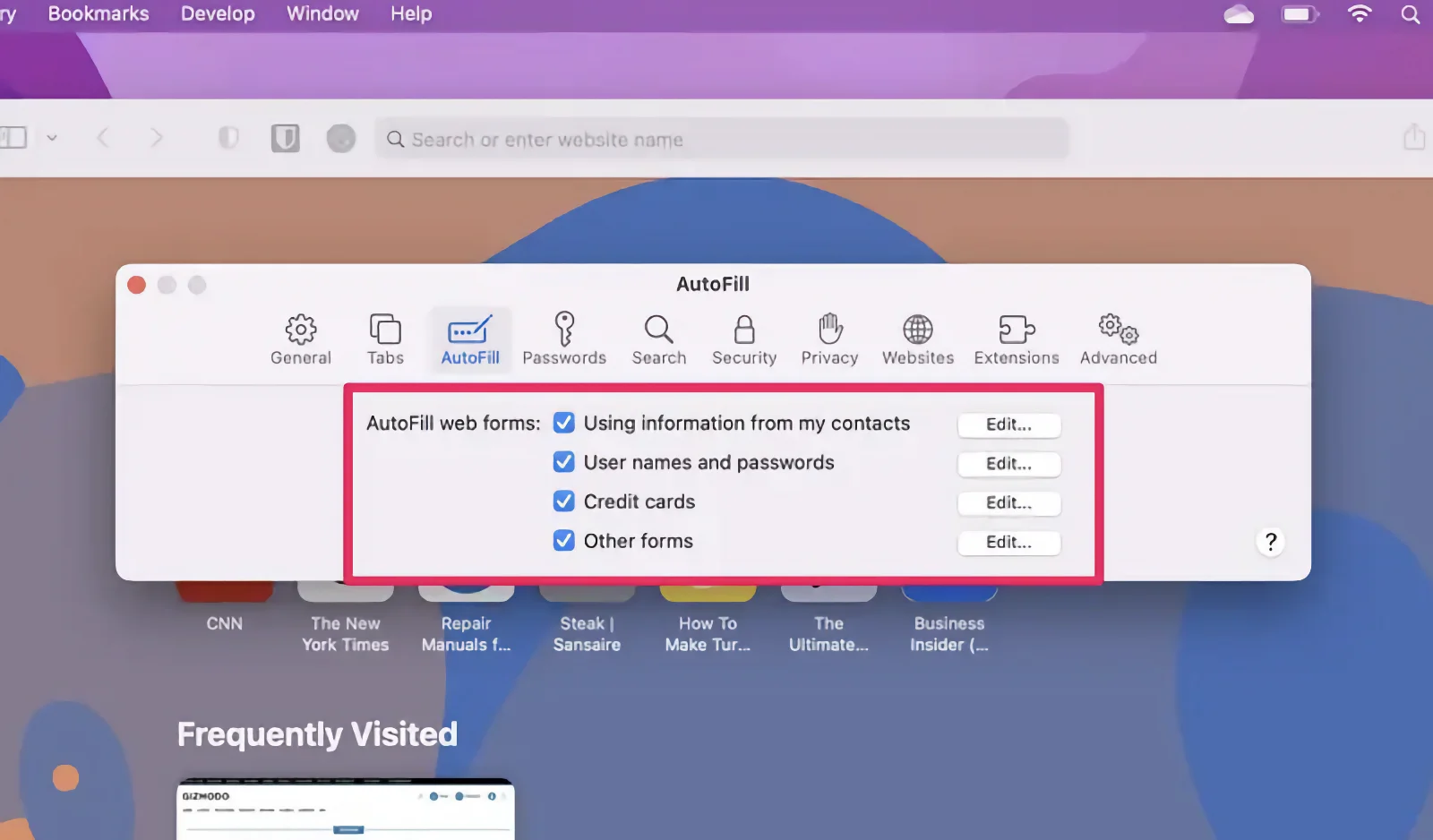Click Edit next to Credit cards
This screenshot has width=1433, height=840.
click(x=1009, y=503)
